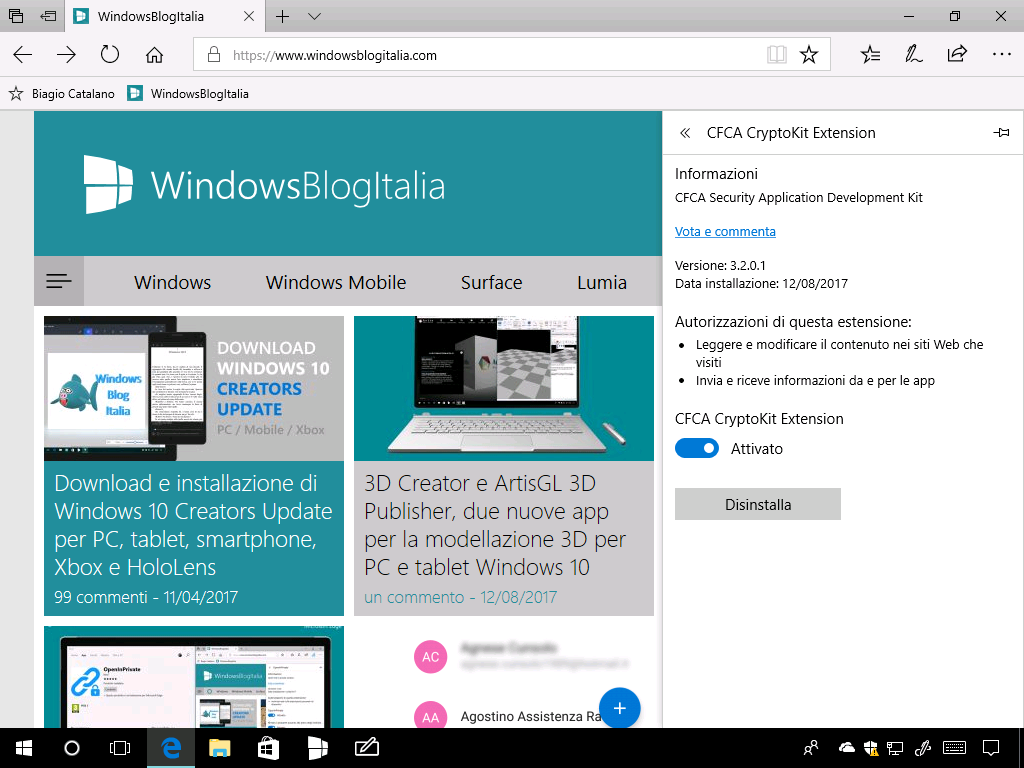Viewport: 1024px width, 768px height.
Task: Open Download e installazione Creators Update headline
Action: [193, 525]
